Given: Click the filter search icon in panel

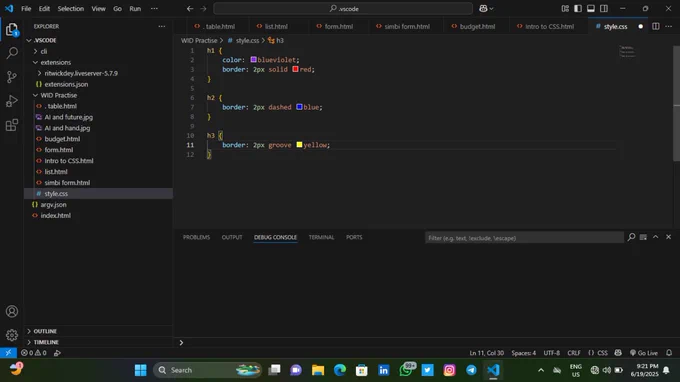Looking at the screenshot, I should click(x=631, y=237).
